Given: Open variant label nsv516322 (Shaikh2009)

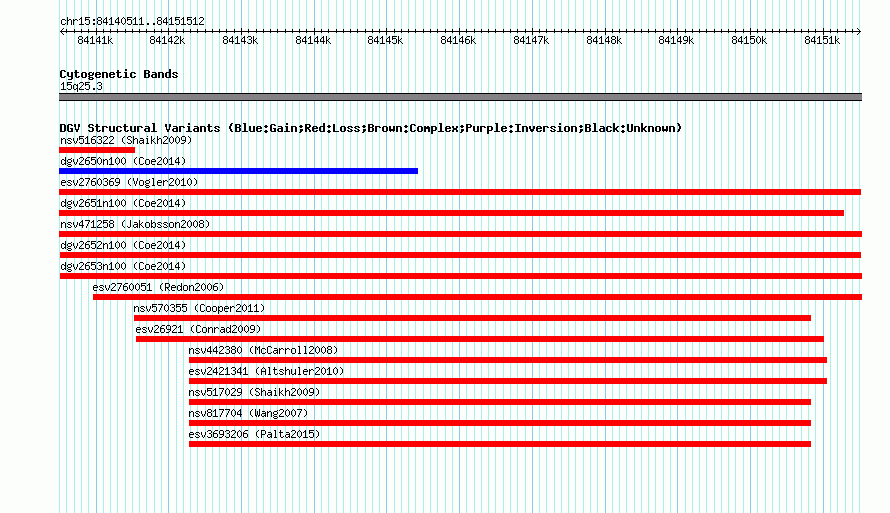Looking at the screenshot, I should point(126,140).
